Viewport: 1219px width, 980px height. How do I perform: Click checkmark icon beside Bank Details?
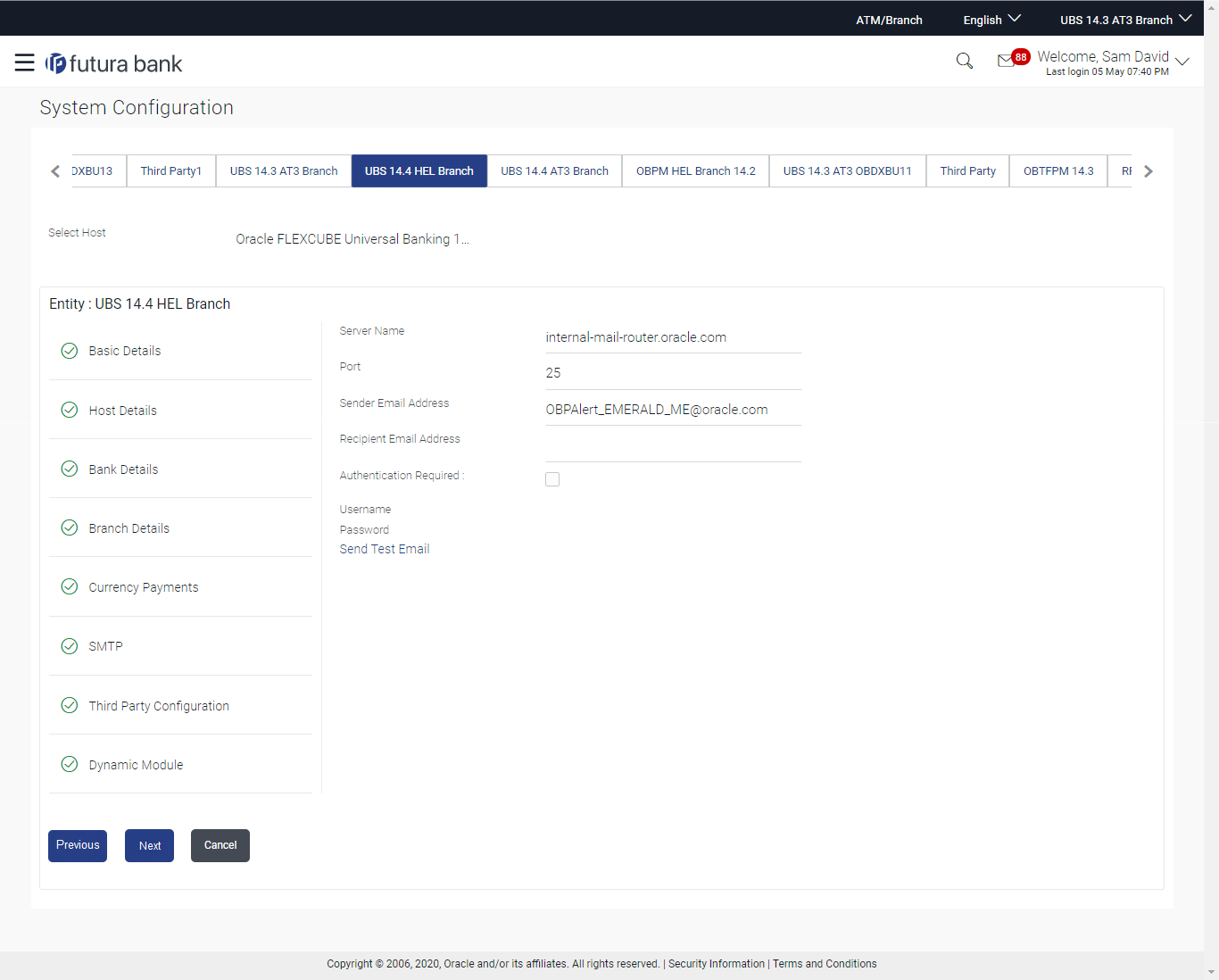69,469
